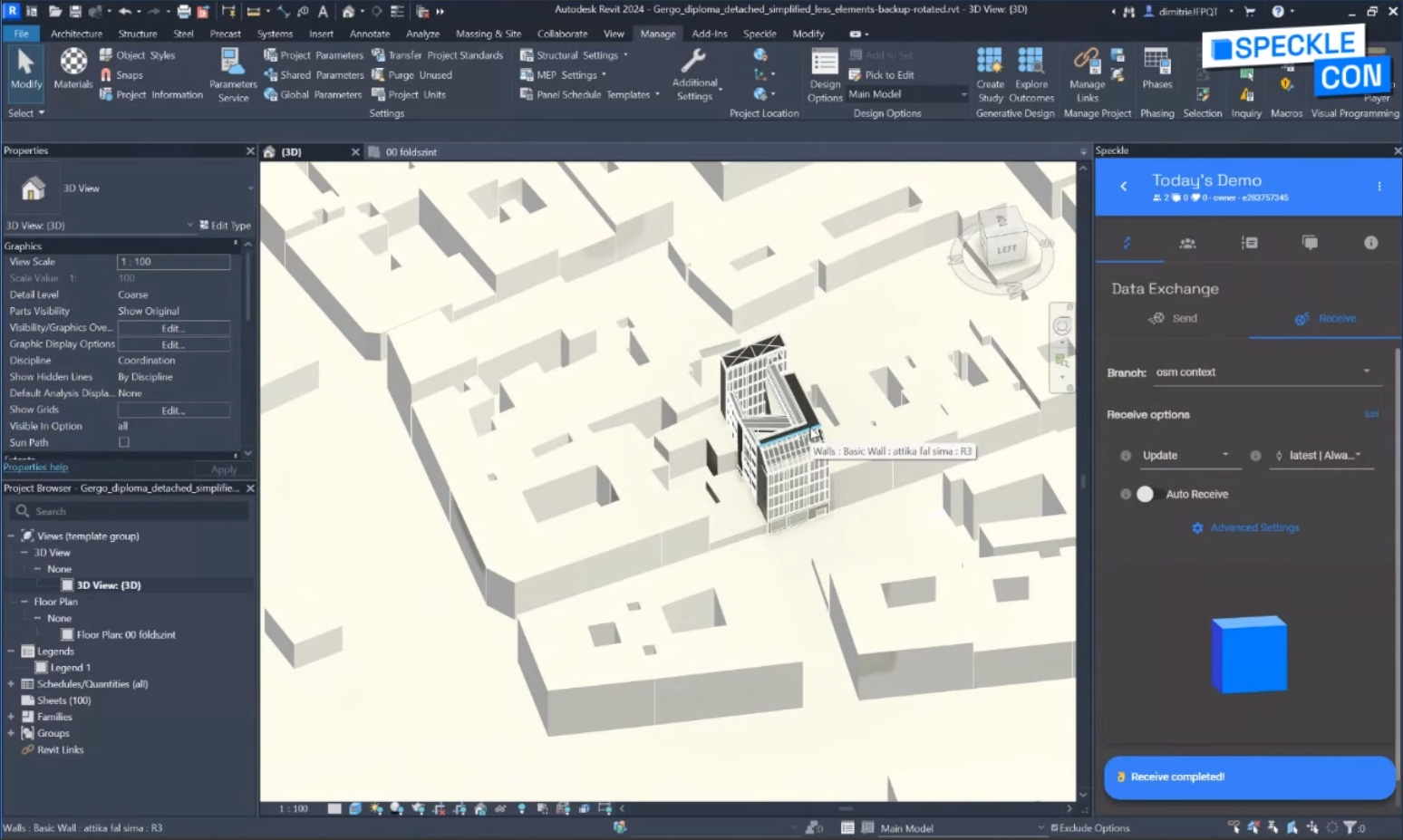This screenshot has height=840, width=1403.
Task: Click Transfer Project Standards
Action: click(438, 55)
